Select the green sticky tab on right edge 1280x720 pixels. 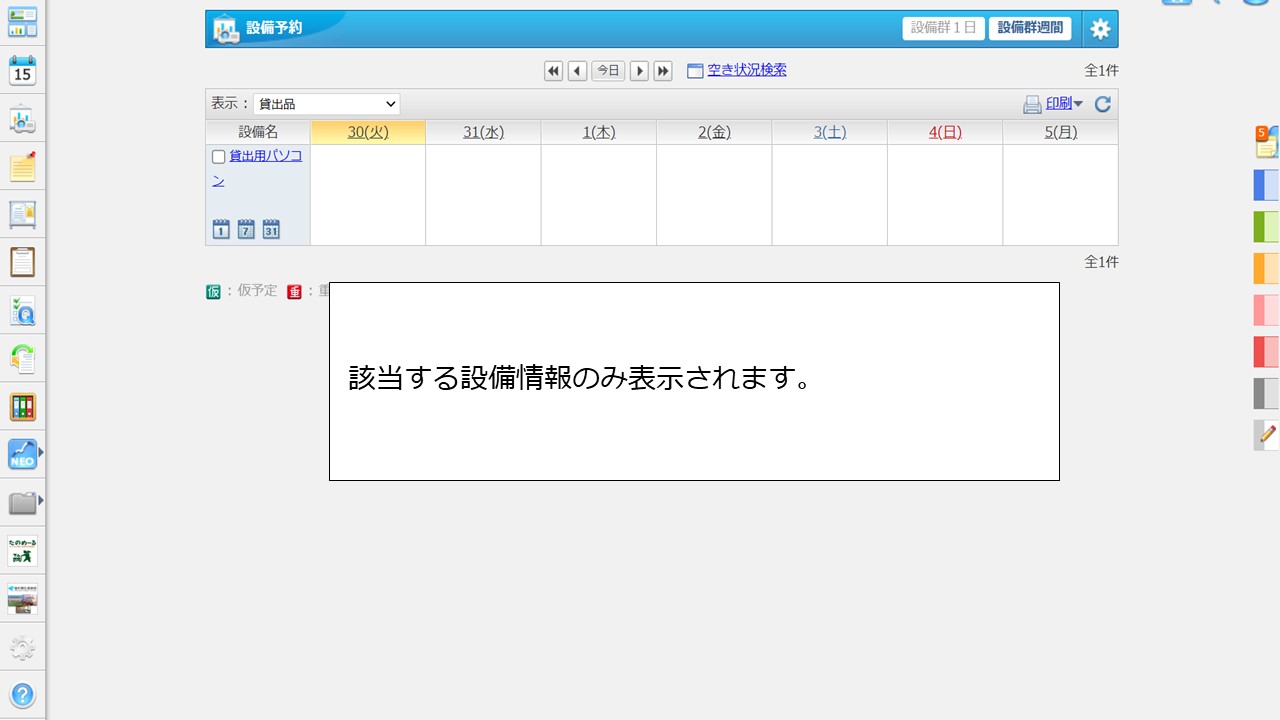click(1266, 227)
